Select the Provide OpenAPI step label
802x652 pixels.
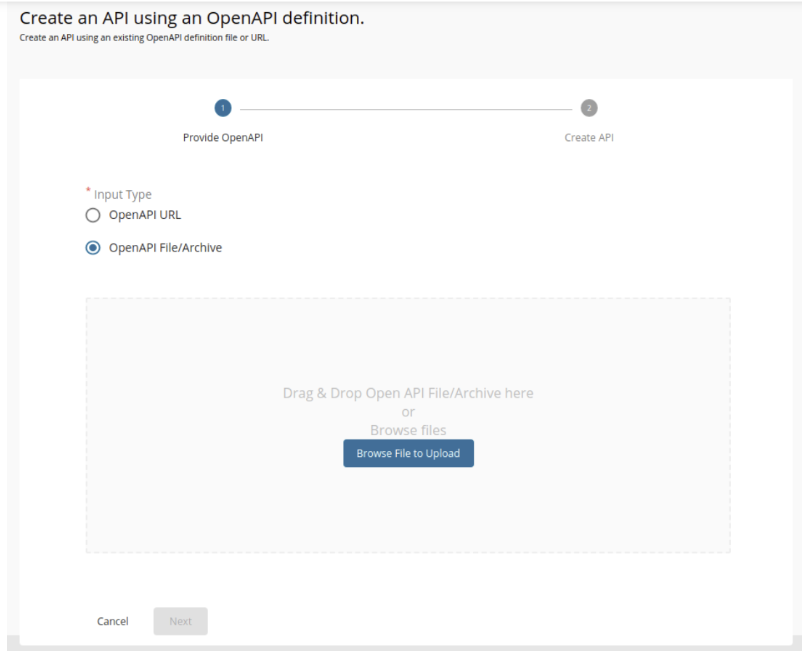pos(223,138)
